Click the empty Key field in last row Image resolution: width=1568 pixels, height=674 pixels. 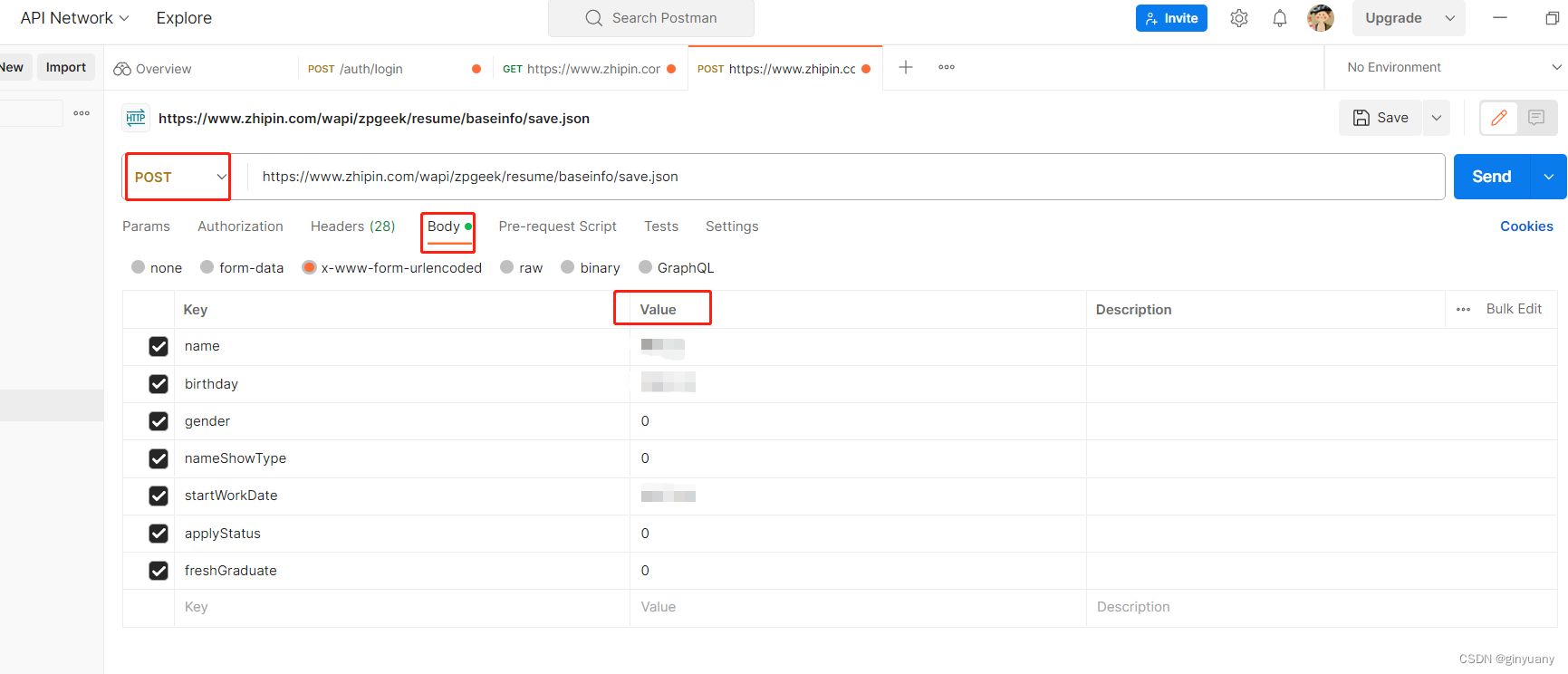point(402,607)
